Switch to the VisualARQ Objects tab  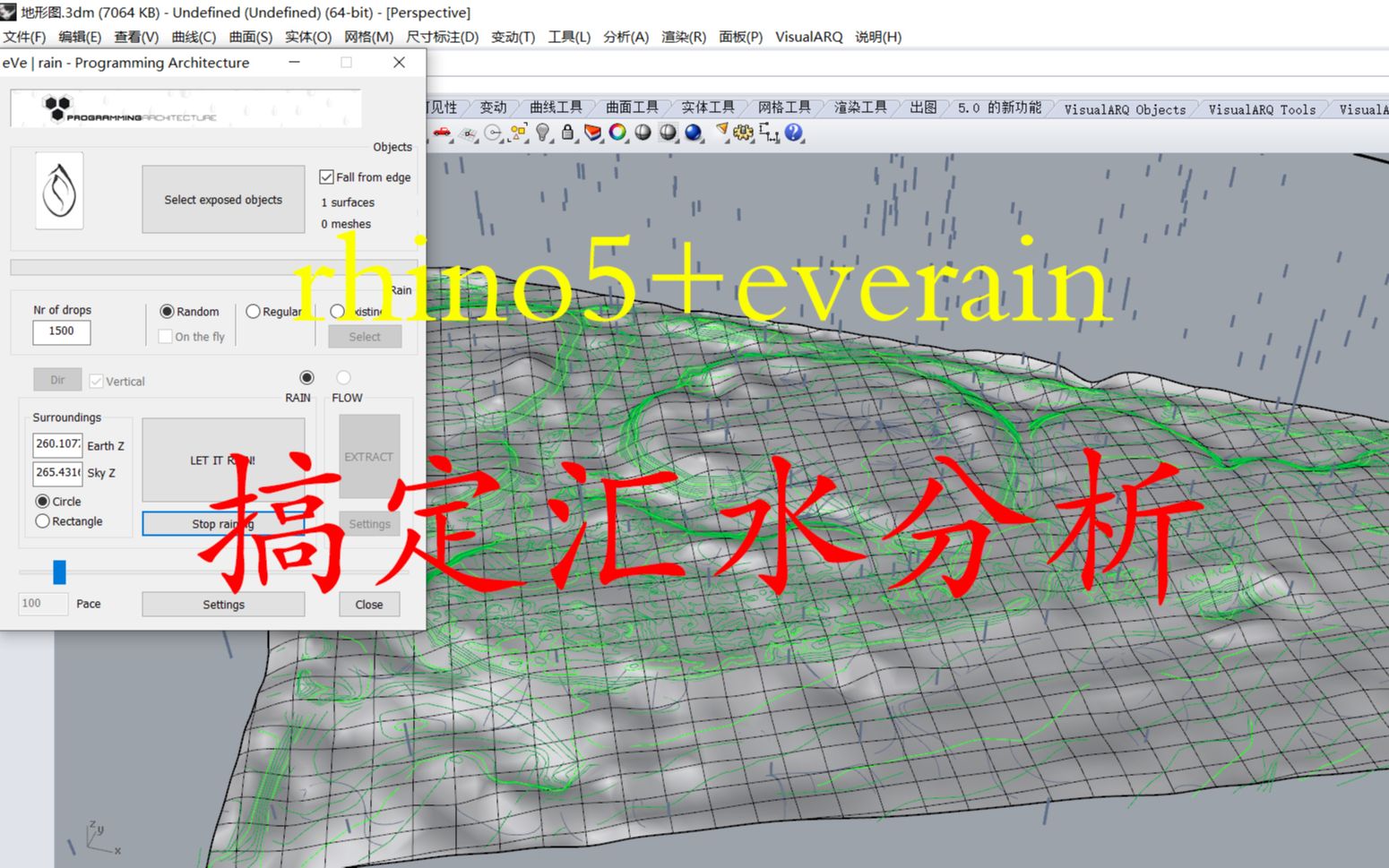(1124, 108)
